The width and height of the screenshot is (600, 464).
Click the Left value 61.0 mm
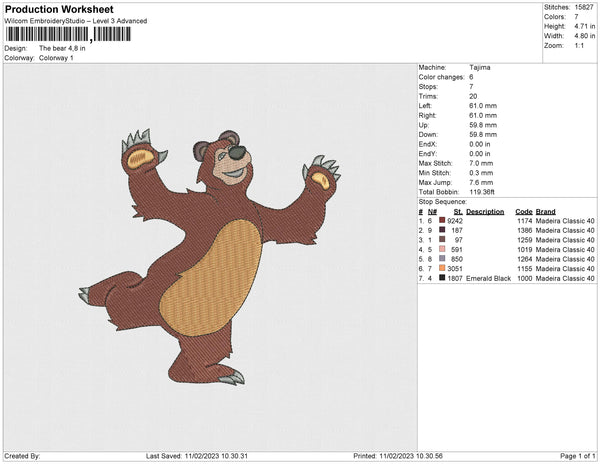(483, 106)
